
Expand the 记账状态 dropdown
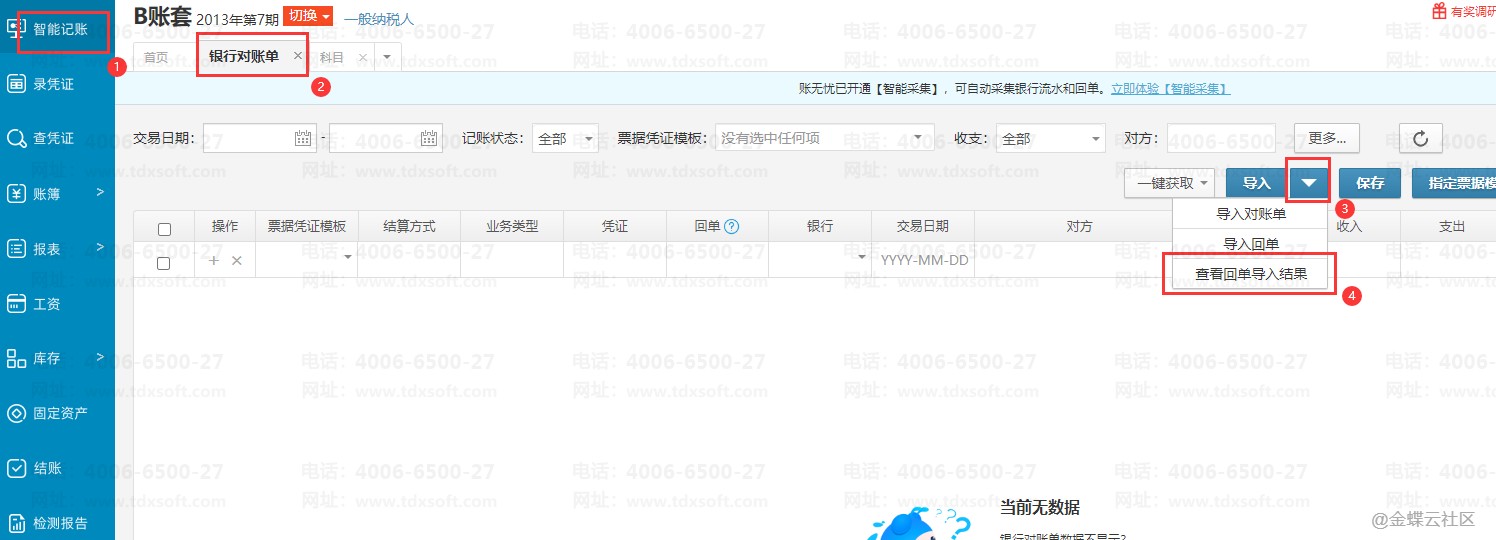[x=565, y=139]
